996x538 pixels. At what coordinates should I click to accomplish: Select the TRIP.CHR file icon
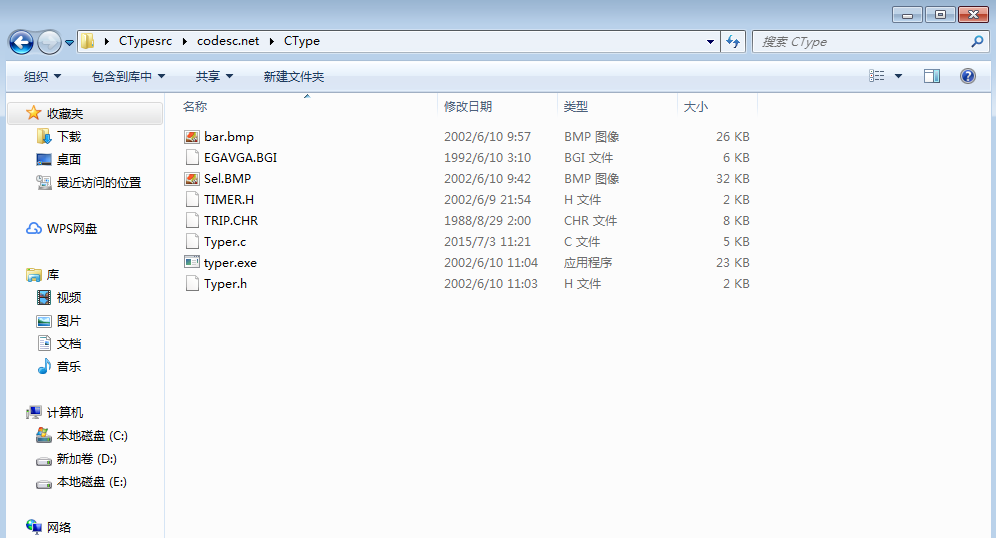192,220
